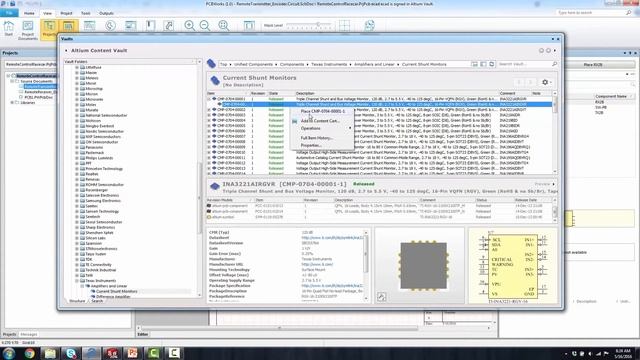Click the Zoom Fit magnifier icon

pos(224,26)
